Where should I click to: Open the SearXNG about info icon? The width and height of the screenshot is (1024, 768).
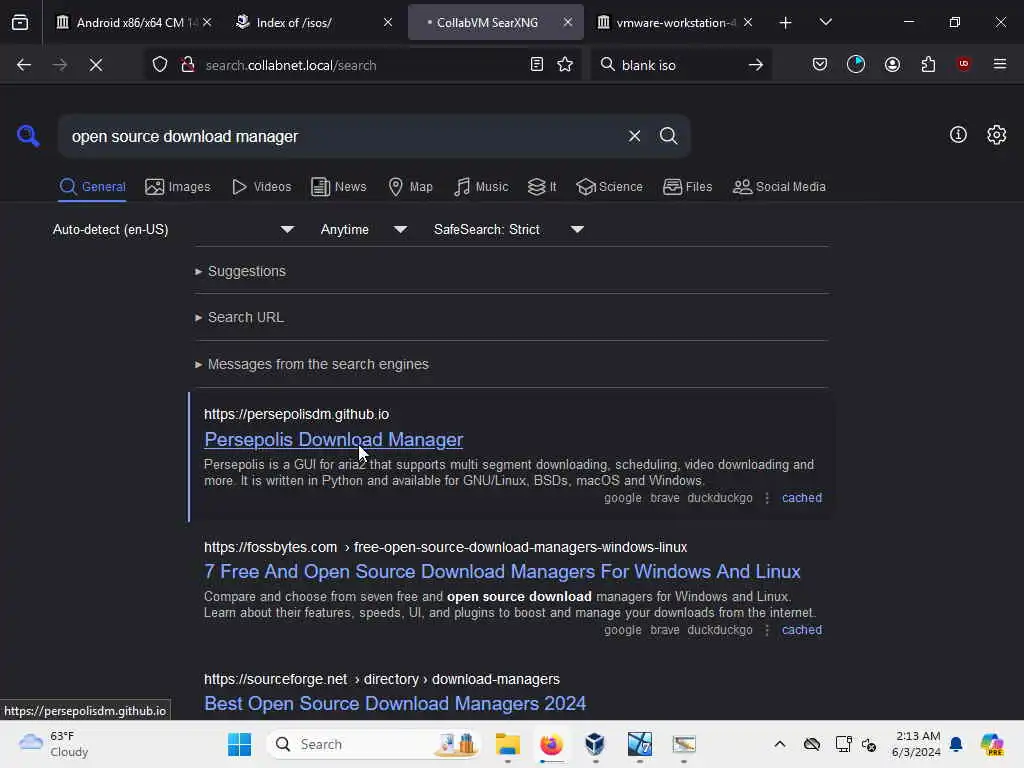pos(958,135)
